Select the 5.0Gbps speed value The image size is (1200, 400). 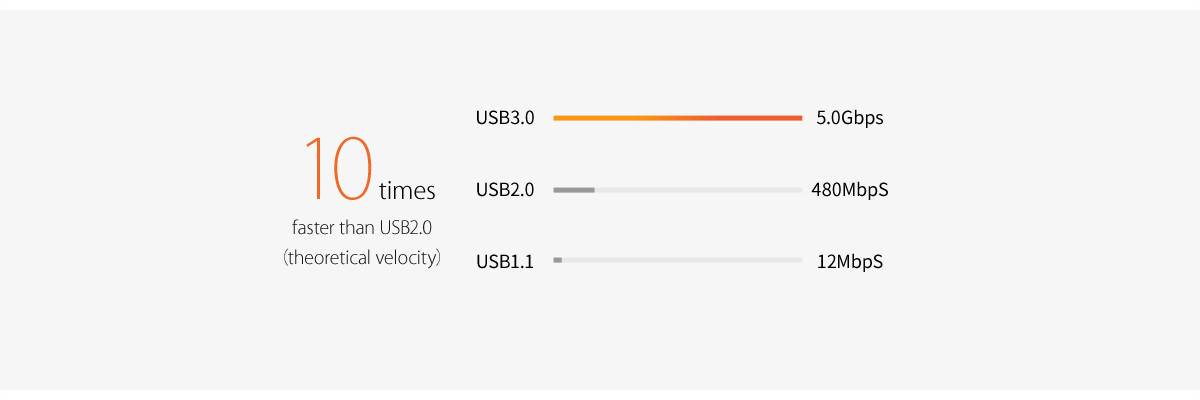[x=849, y=118]
